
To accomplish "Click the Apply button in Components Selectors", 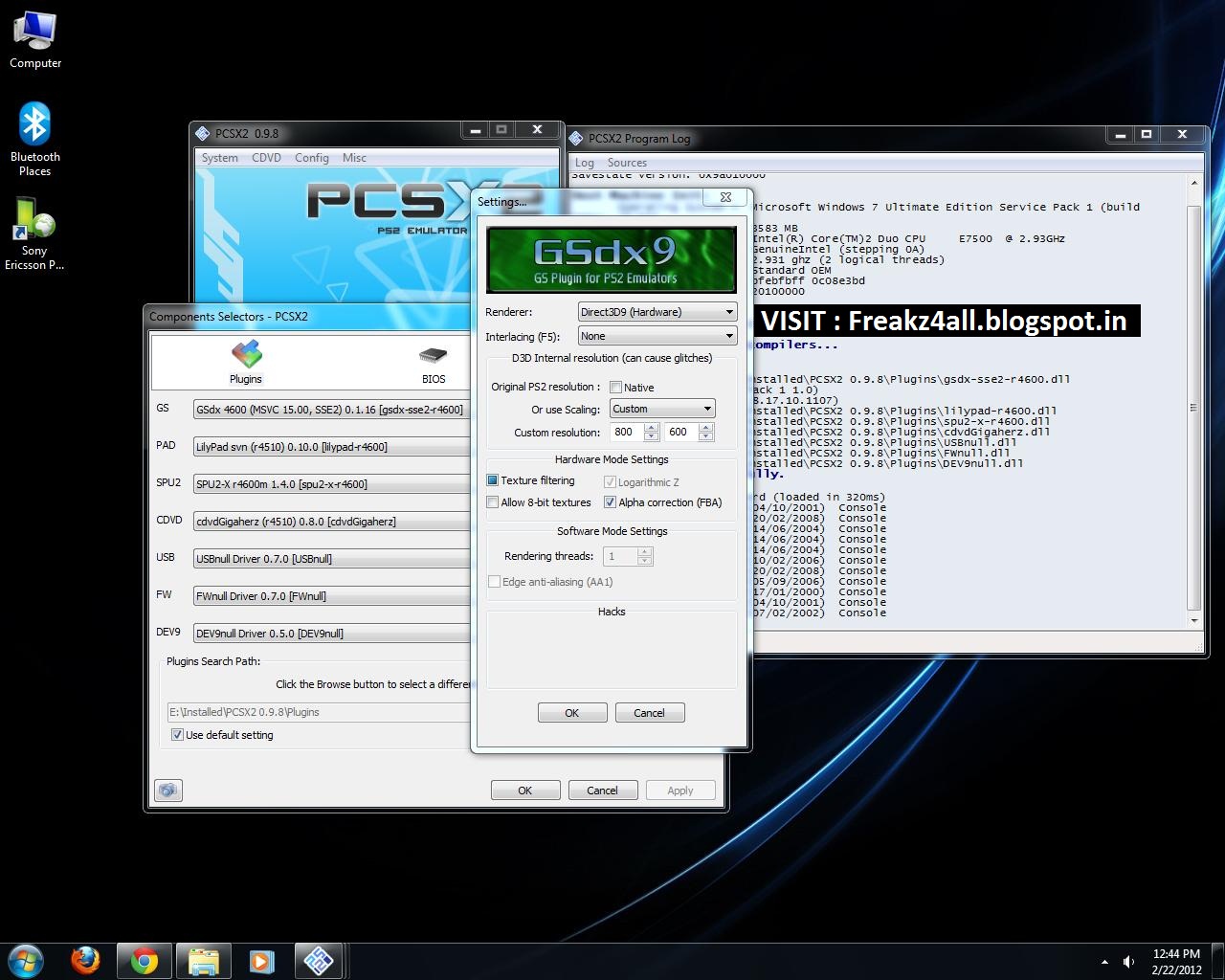I will pyautogui.click(x=680, y=791).
